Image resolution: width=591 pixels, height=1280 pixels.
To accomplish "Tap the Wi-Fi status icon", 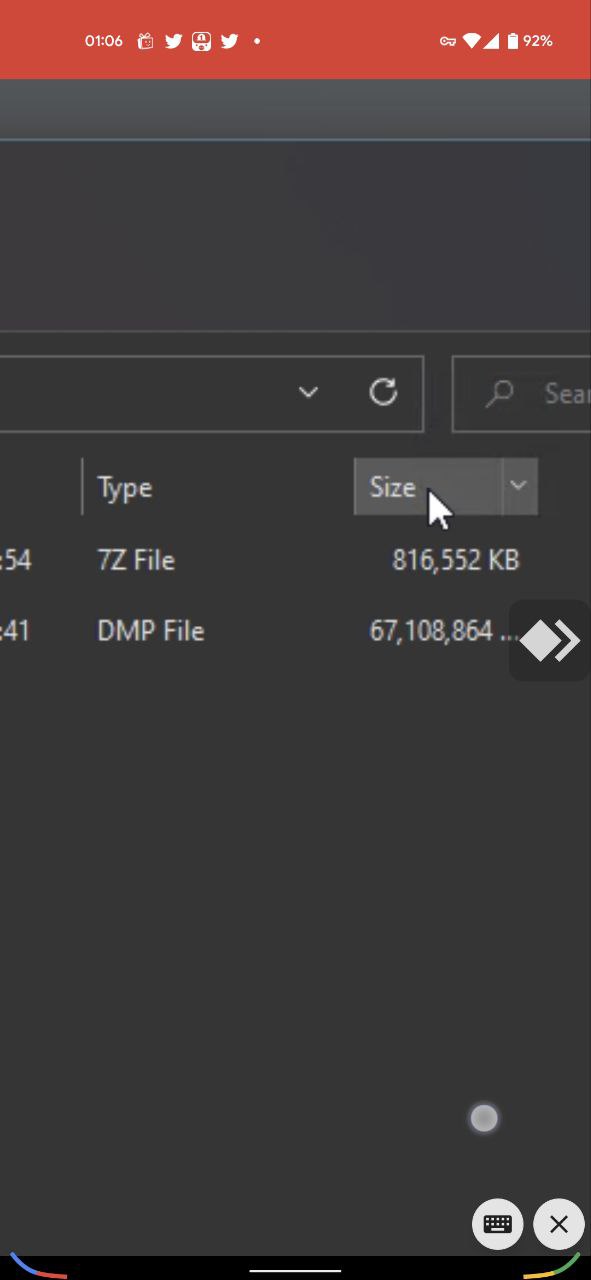I will click(x=471, y=41).
